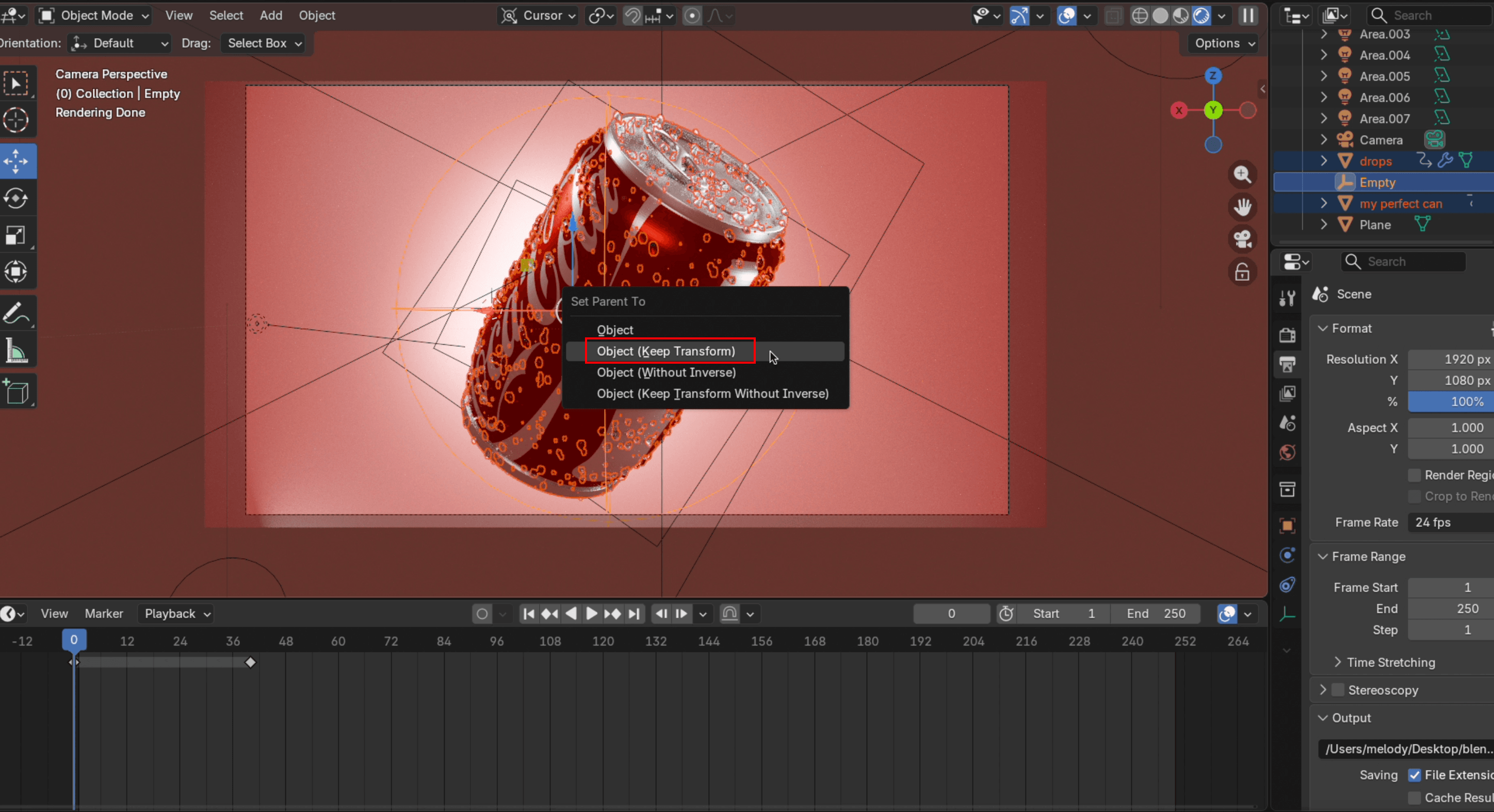
Task: Toggle snapping magnet in header
Action: pyautogui.click(x=633, y=15)
